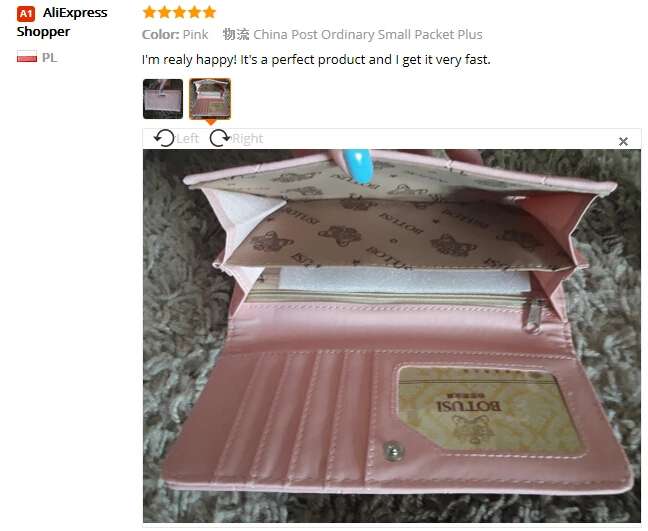Open the first review photo thumbnail
Viewport: 648px width, 531px height.
pos(163,99)
